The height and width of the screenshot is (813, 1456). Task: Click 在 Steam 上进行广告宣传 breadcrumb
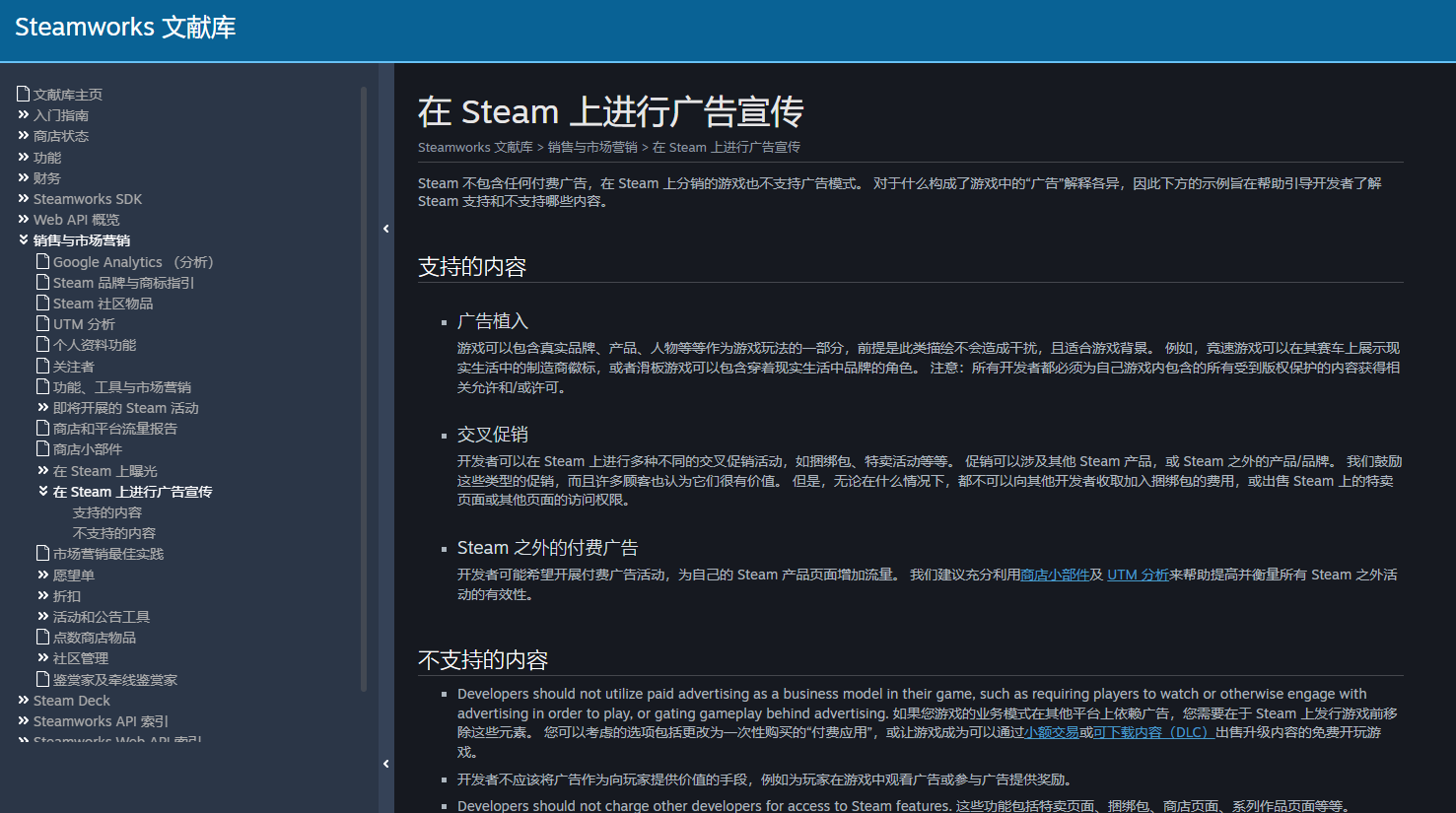click(x=727, y=147)
